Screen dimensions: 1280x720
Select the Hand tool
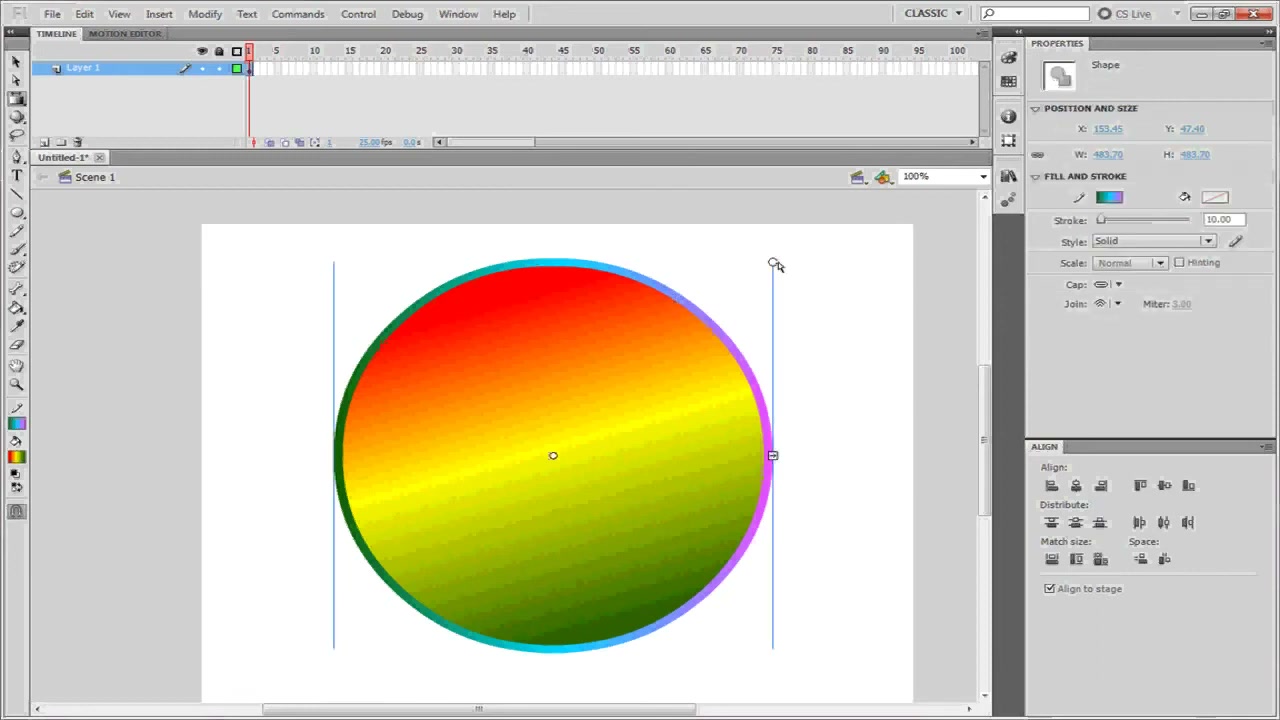[16, 366]
